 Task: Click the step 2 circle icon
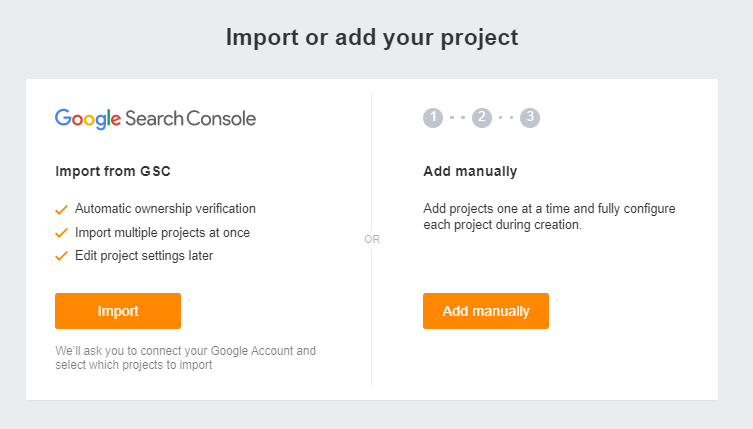(481, 118)
